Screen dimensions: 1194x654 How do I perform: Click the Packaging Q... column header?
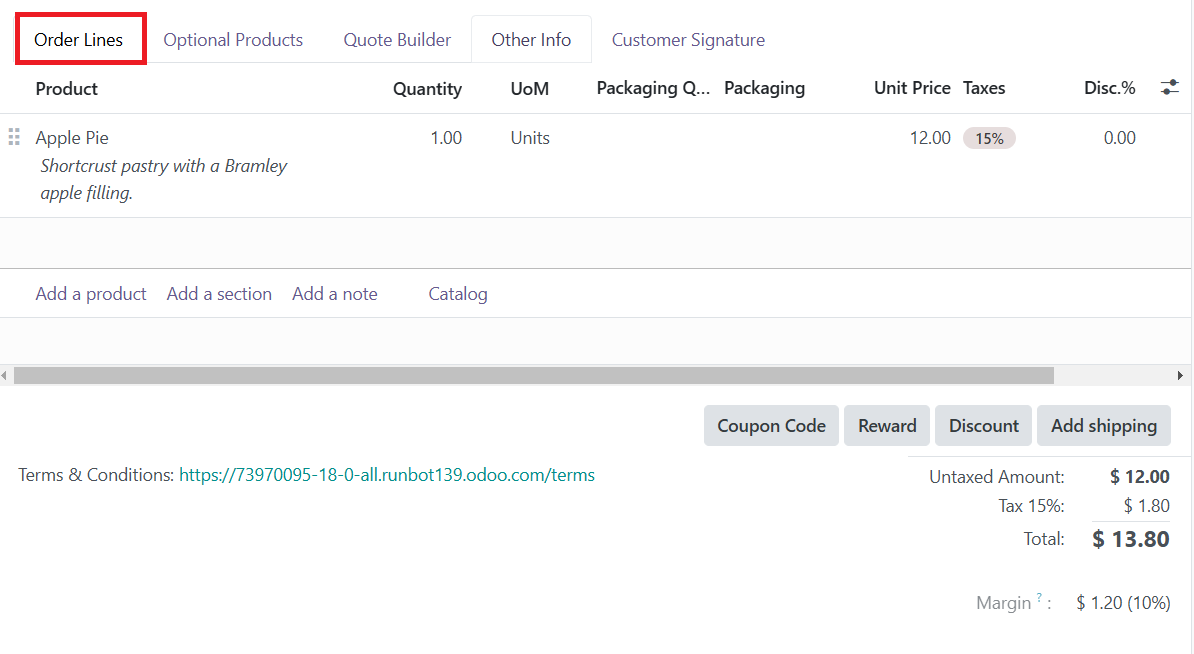coord(653,88)
